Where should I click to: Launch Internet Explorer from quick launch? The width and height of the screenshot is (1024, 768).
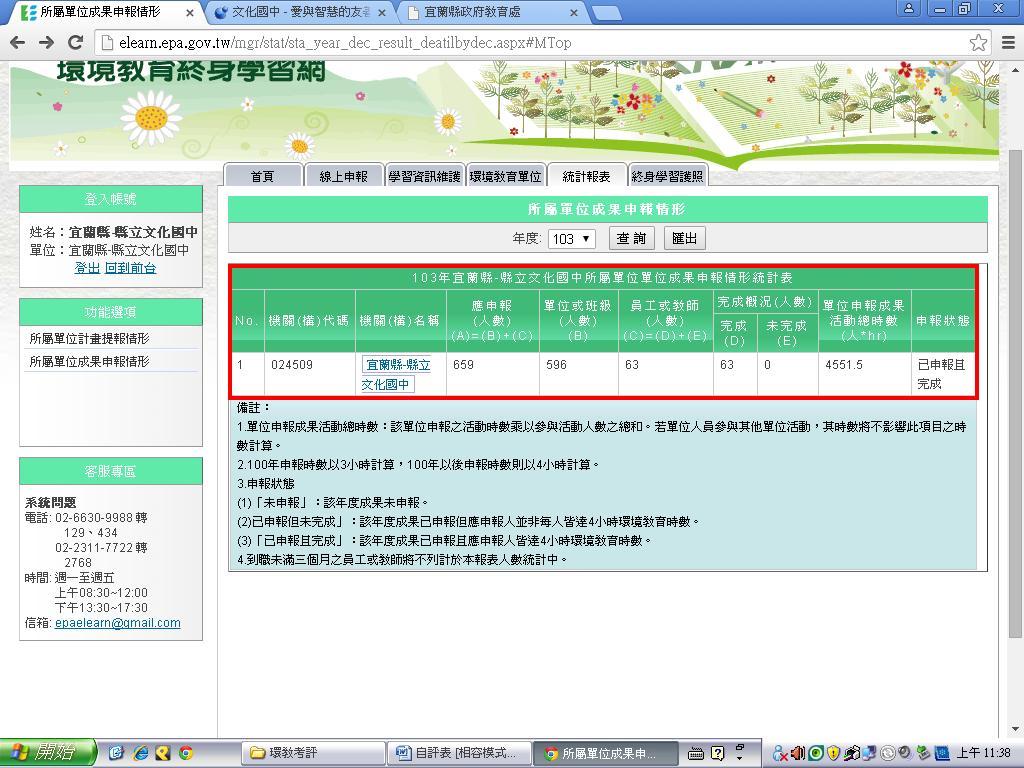click(140, 753)
